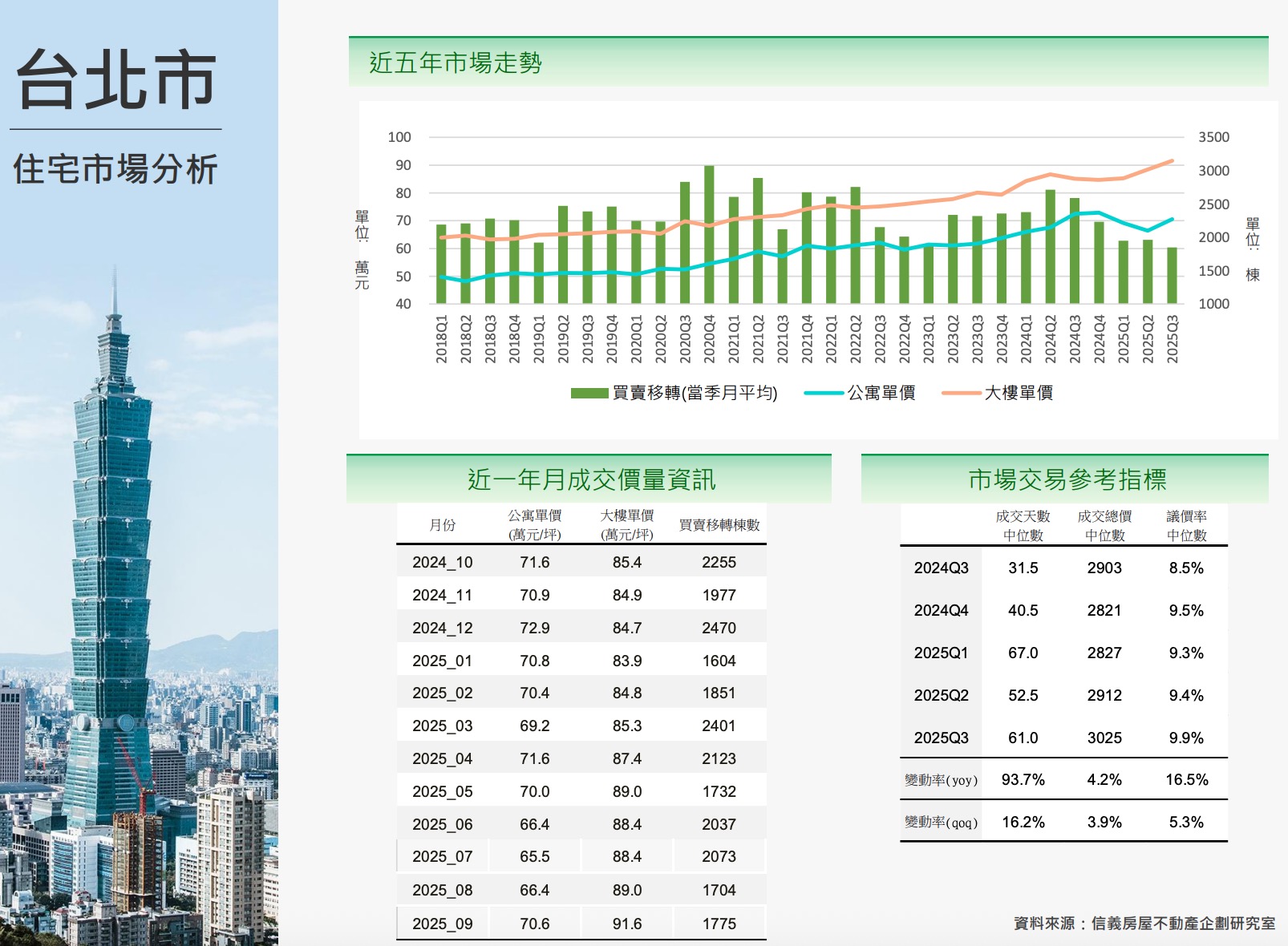The image size is (1288, 946).
Task: Select the 變動率(qoq) row label
Action: (x=941, y=823)
